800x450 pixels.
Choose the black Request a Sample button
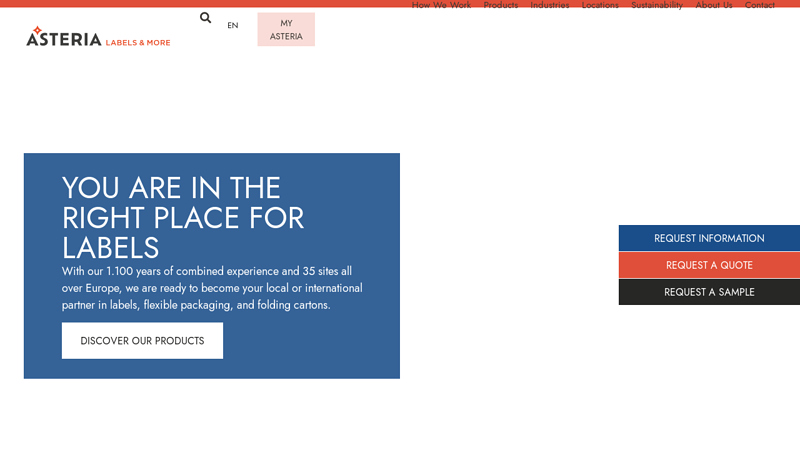[709, 292]
